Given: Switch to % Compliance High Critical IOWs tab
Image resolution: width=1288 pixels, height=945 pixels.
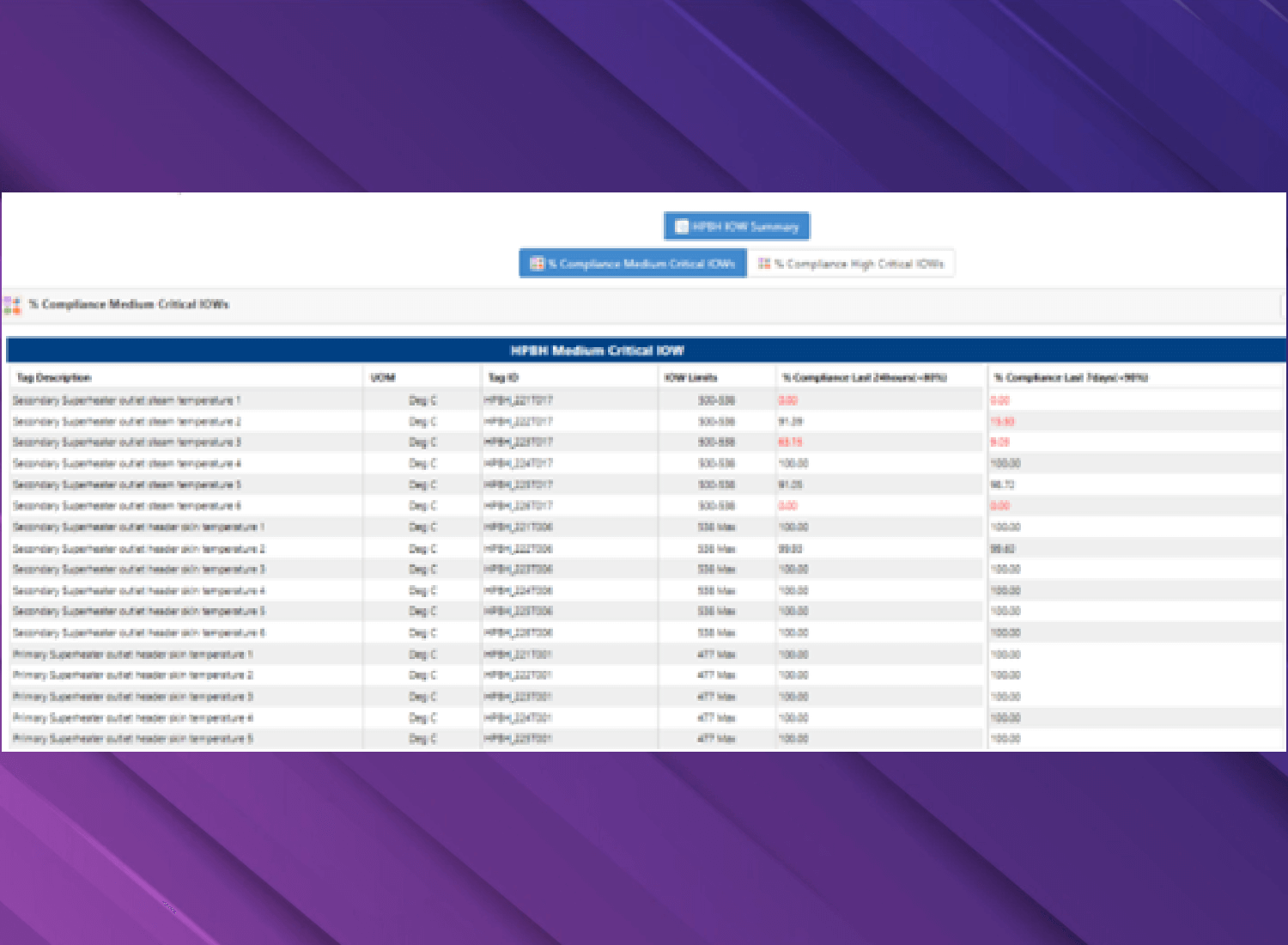Looking at the screenshot, I should point(851,264).
